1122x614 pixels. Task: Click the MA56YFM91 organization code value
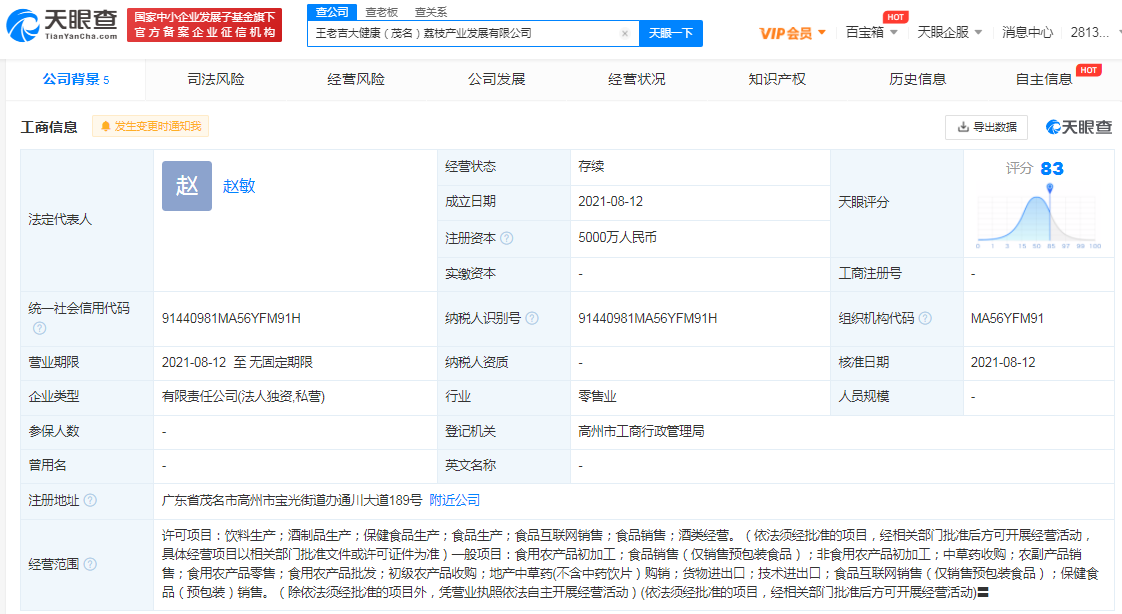[1007, 318]
